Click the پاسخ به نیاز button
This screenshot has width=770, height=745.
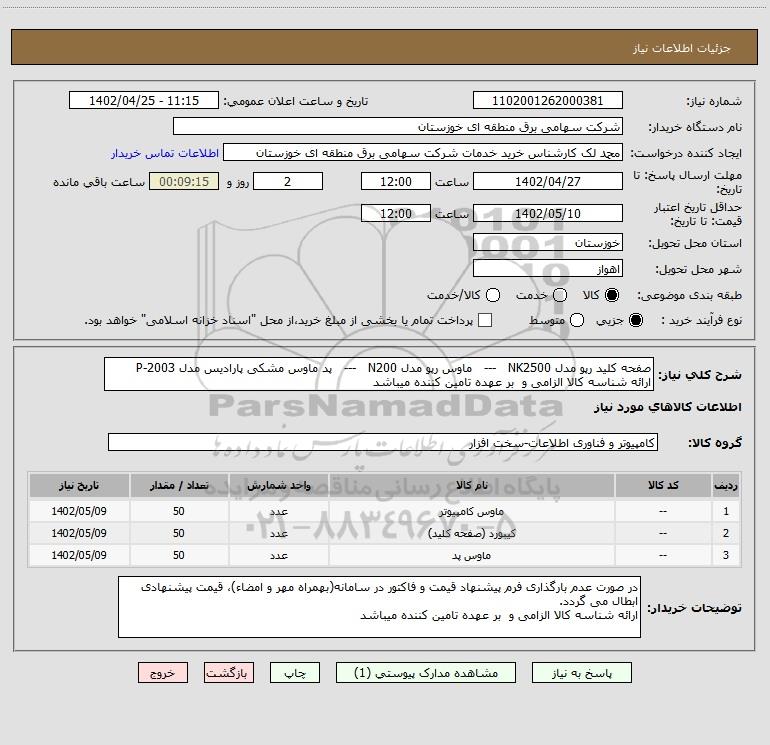(581, 672)
